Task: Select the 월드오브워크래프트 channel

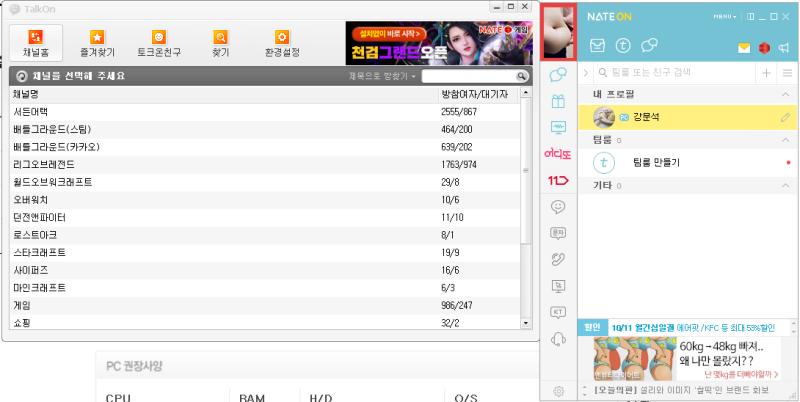Action: 264,182
